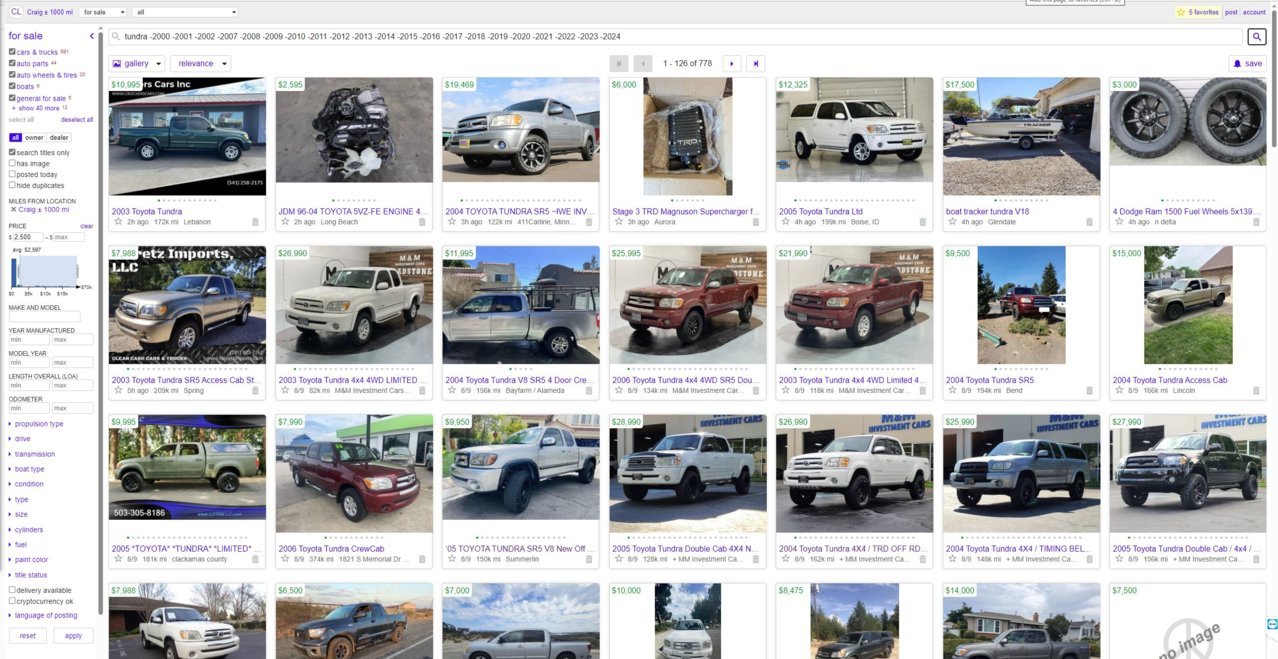Image resolution: width=1278 pixels, height=659 pixels.
Task: Open the gallery view mode dropdown
Action: click(x=137, y=63)
